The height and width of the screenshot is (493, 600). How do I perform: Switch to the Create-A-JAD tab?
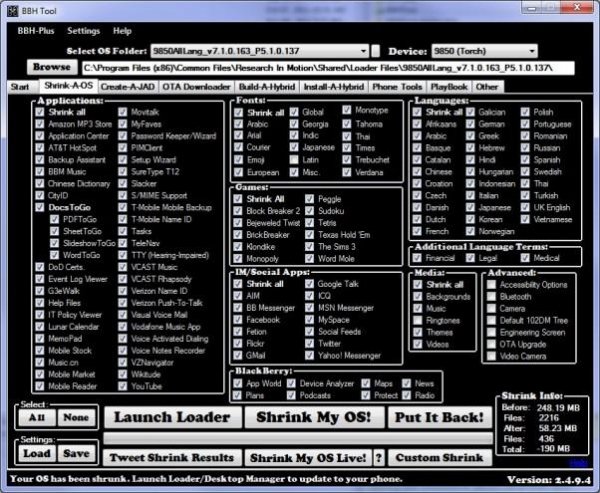click(127, 87)
